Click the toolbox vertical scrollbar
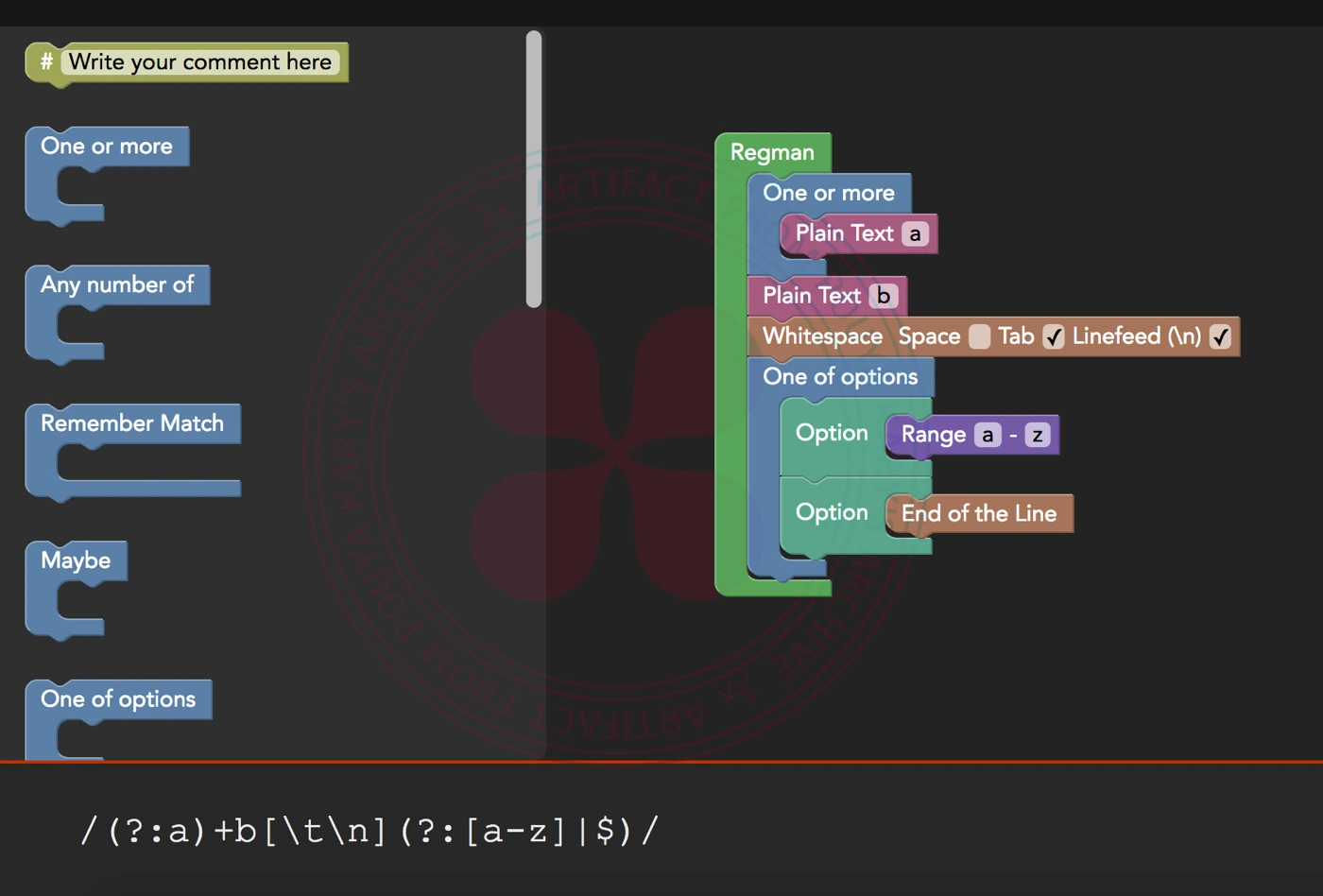The width and height of the screenshot is (1323, 896). pos(534,170)
